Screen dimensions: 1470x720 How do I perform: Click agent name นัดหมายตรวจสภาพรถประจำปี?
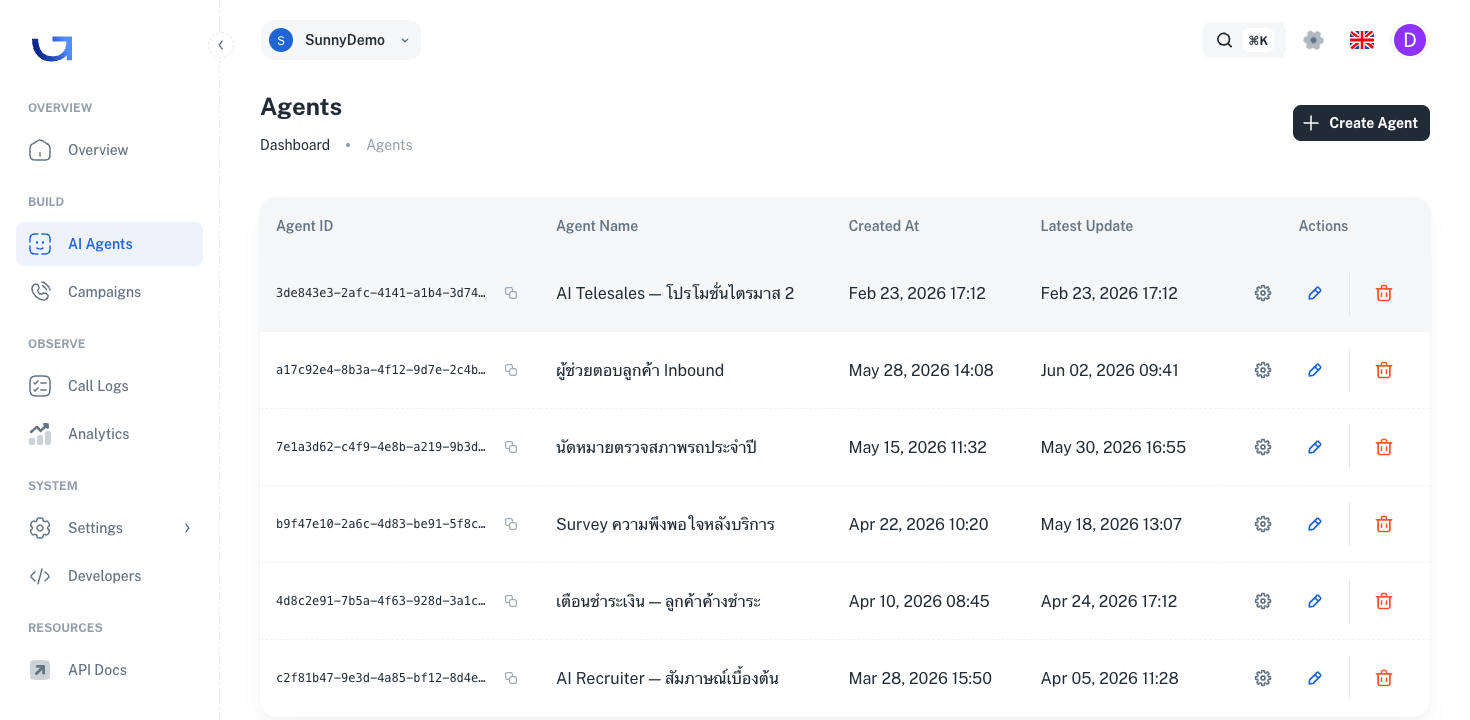[656, 447]
